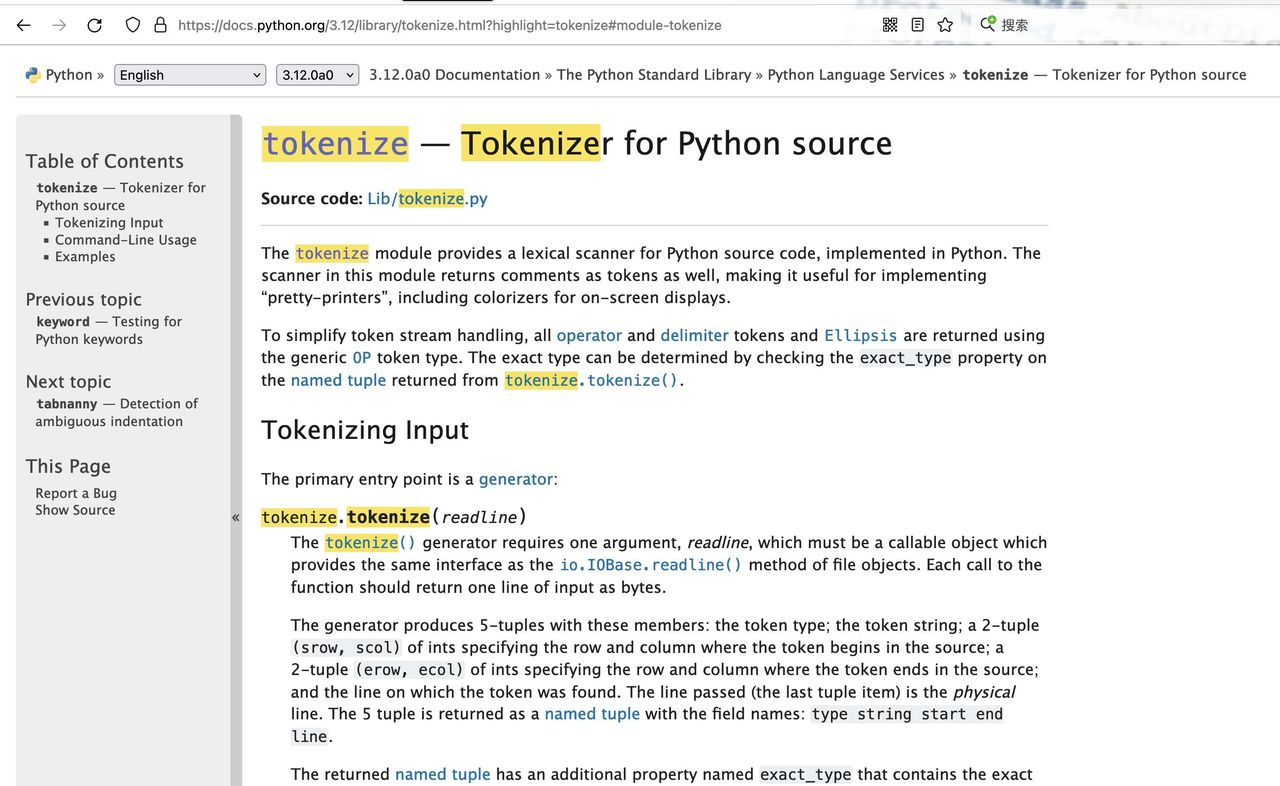Open The Python Standard Library breadcrumb
Image resolution: width=1280 pixels, height=786 pixels.
pyautogui.click(x=651, y=74)
